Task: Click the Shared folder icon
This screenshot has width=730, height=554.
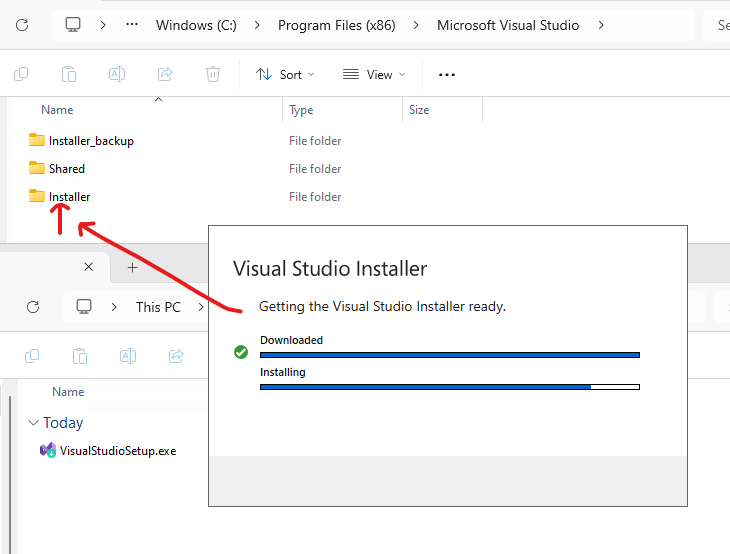Action: point(37,168)
